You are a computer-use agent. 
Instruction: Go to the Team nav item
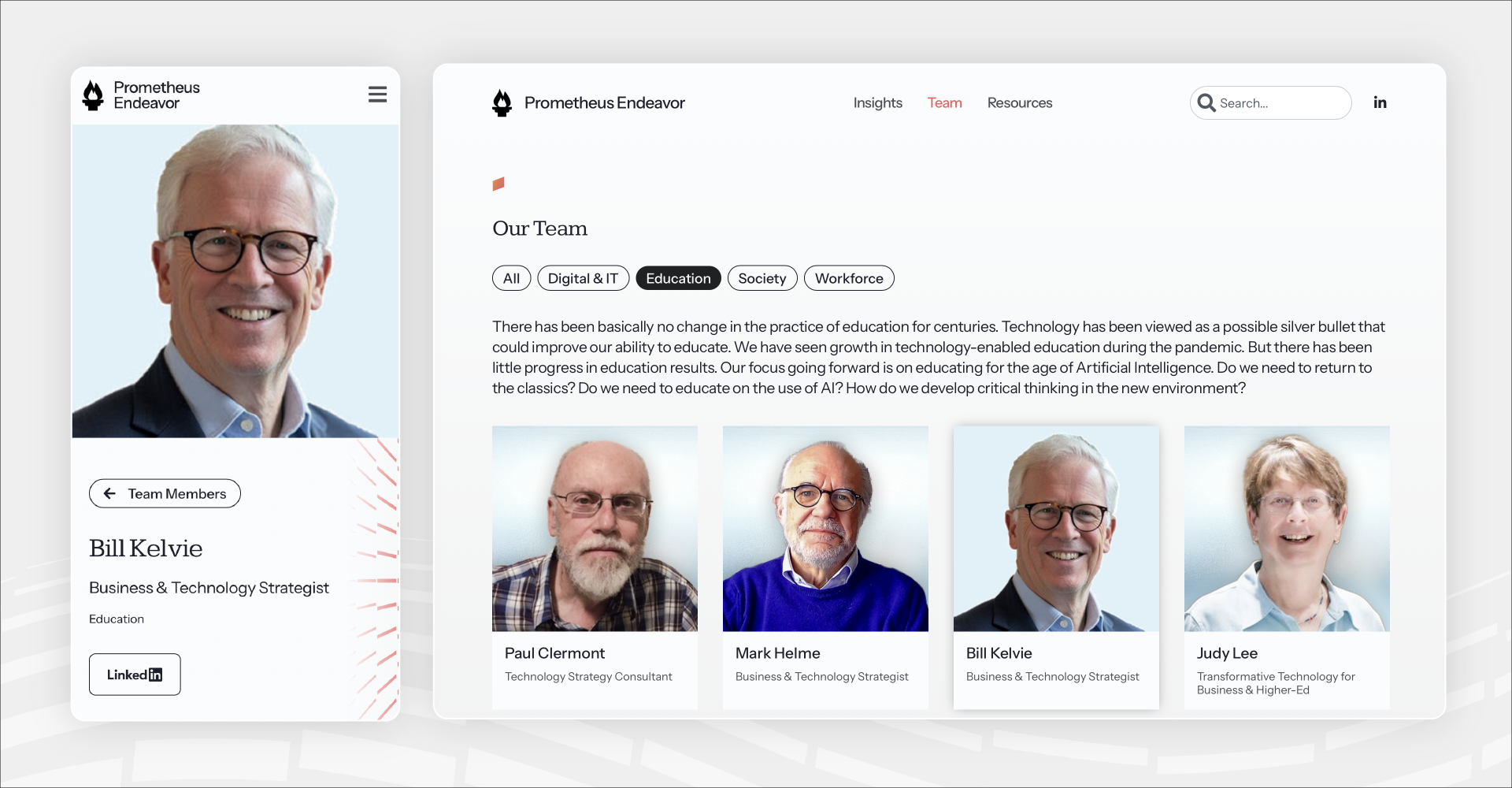pos(945,103)
